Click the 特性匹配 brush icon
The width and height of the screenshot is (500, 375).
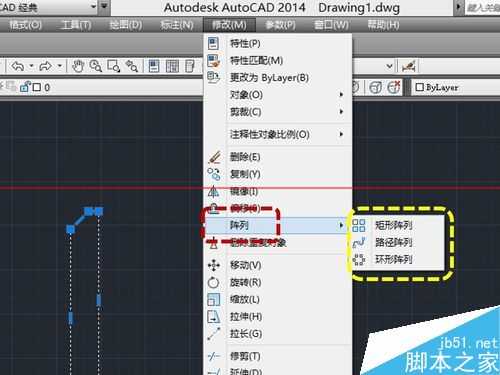pos(213,60)
